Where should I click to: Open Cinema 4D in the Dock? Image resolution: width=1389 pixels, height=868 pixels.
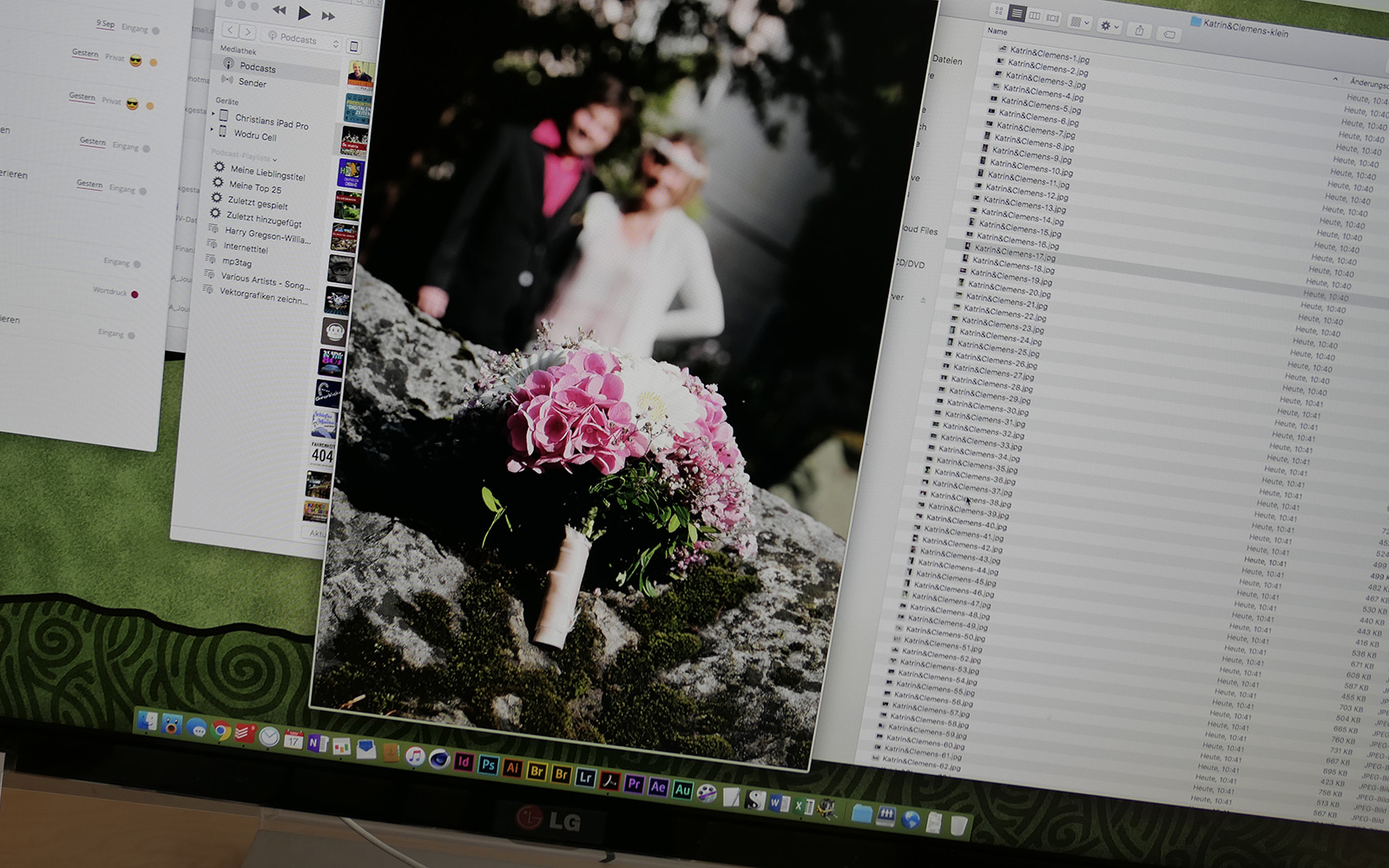pyautogui.click(x=439, y=759)
